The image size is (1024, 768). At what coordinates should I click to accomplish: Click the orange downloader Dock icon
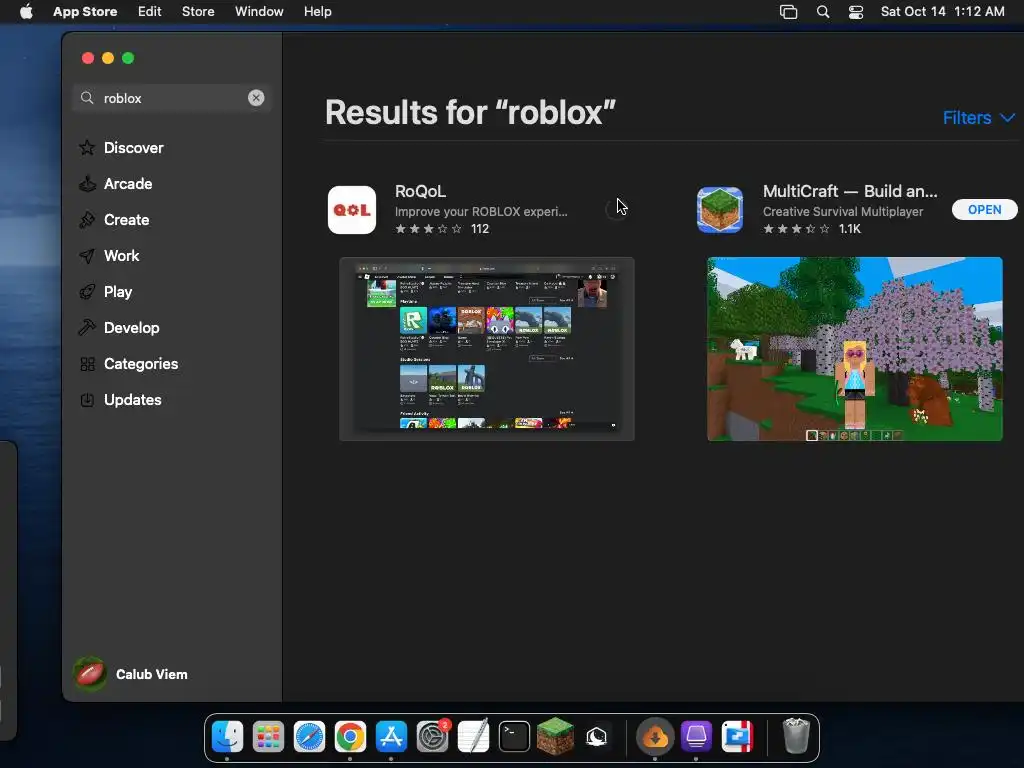(x=655, y=737)
